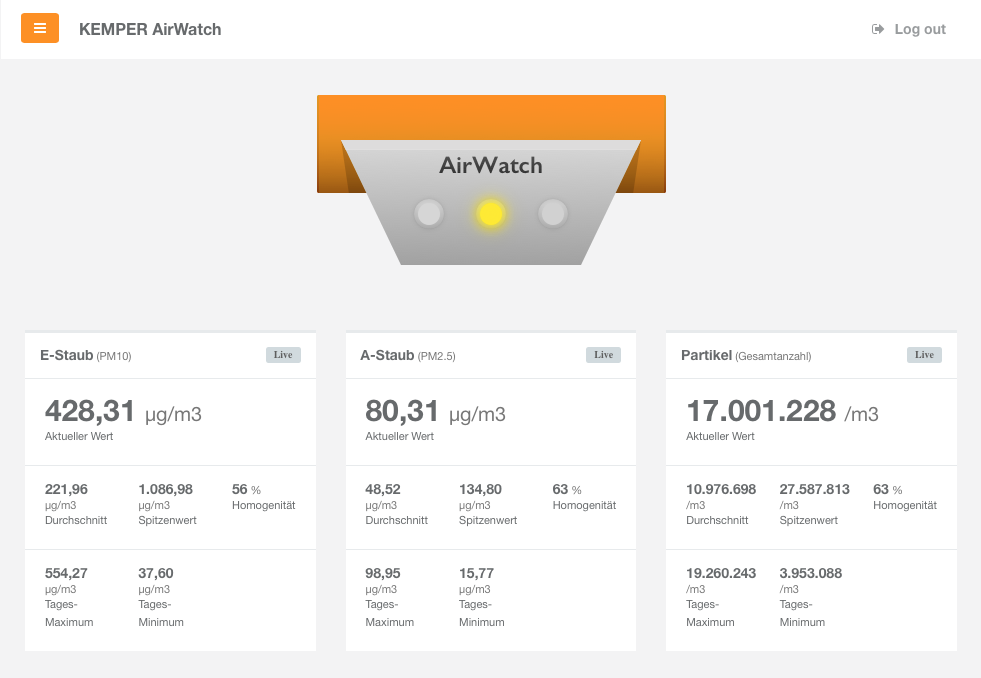Click the yellow center LED on AirWatch
Viewport: 981px width, 678px height.
click(490, 213)
